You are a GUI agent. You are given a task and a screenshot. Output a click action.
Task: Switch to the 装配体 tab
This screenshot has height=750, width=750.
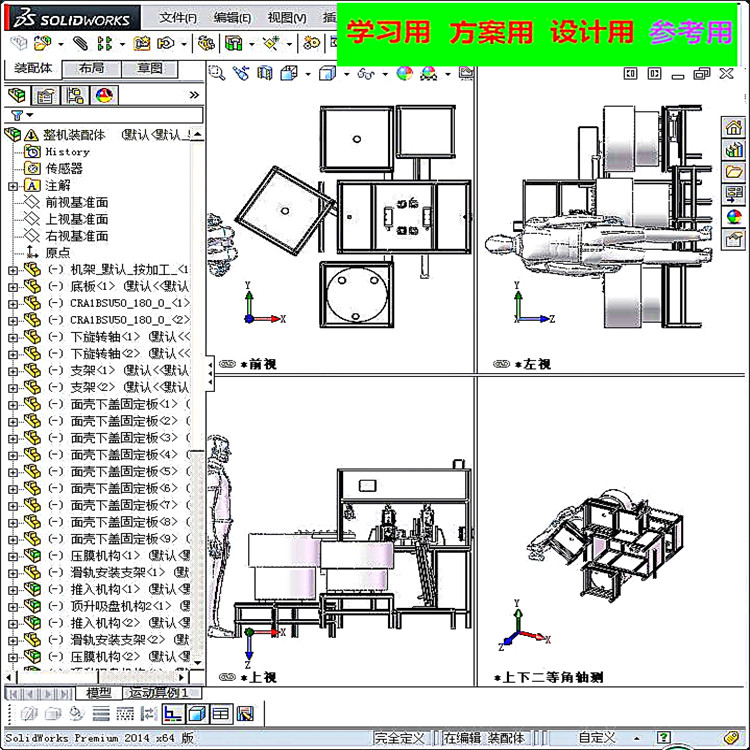tap(33, 68)
